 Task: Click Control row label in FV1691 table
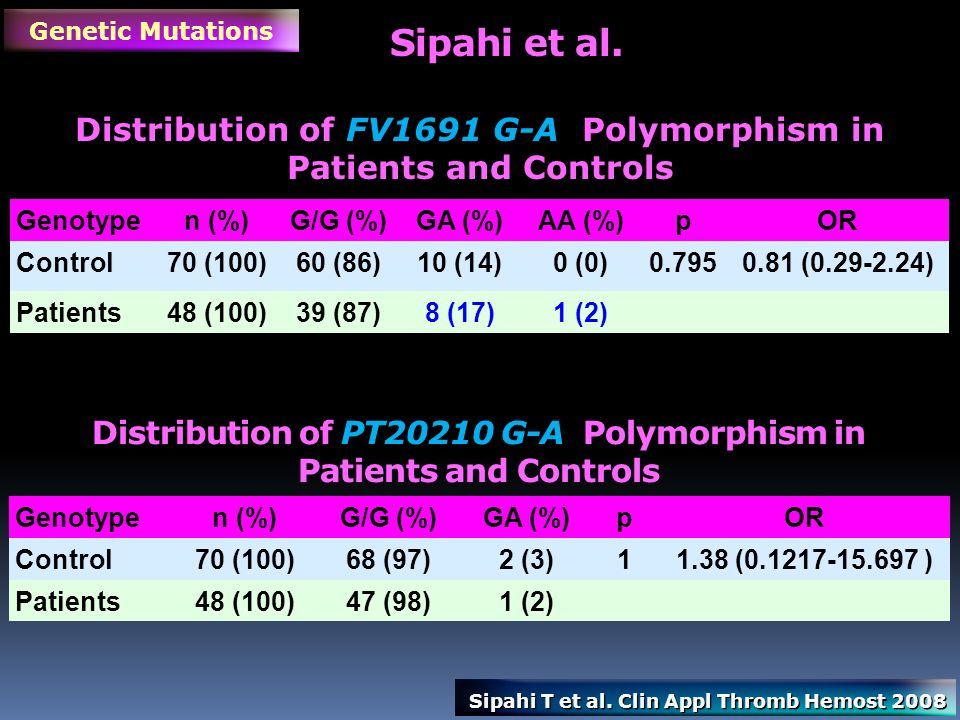(x=65, y=263)
